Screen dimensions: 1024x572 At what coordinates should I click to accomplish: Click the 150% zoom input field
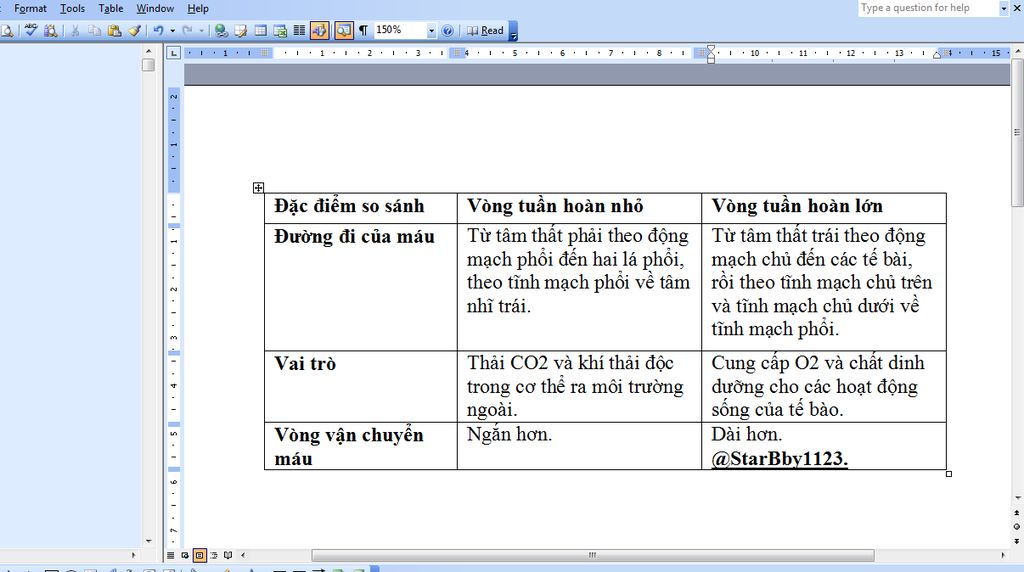tap(400, 30)
